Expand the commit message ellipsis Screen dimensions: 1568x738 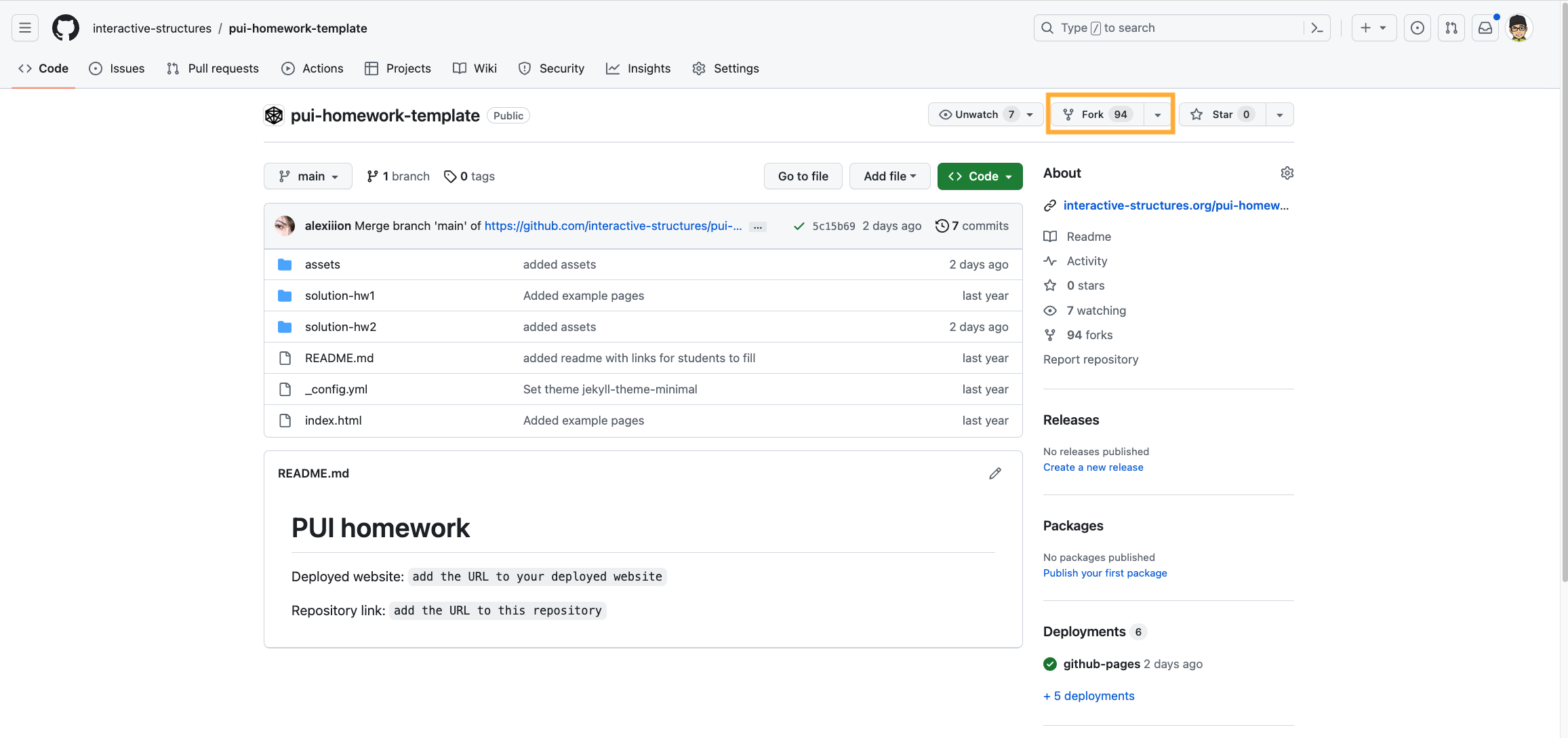758,227
